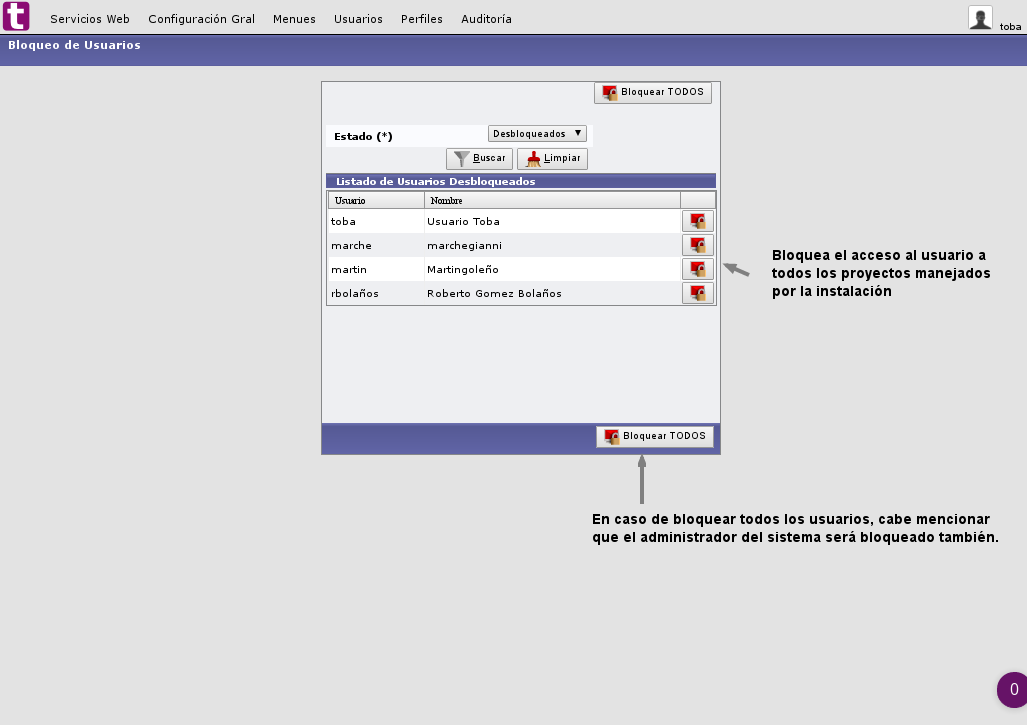Open the Auditoría menu
This screenshot has height=725, width=1027.
486,18
